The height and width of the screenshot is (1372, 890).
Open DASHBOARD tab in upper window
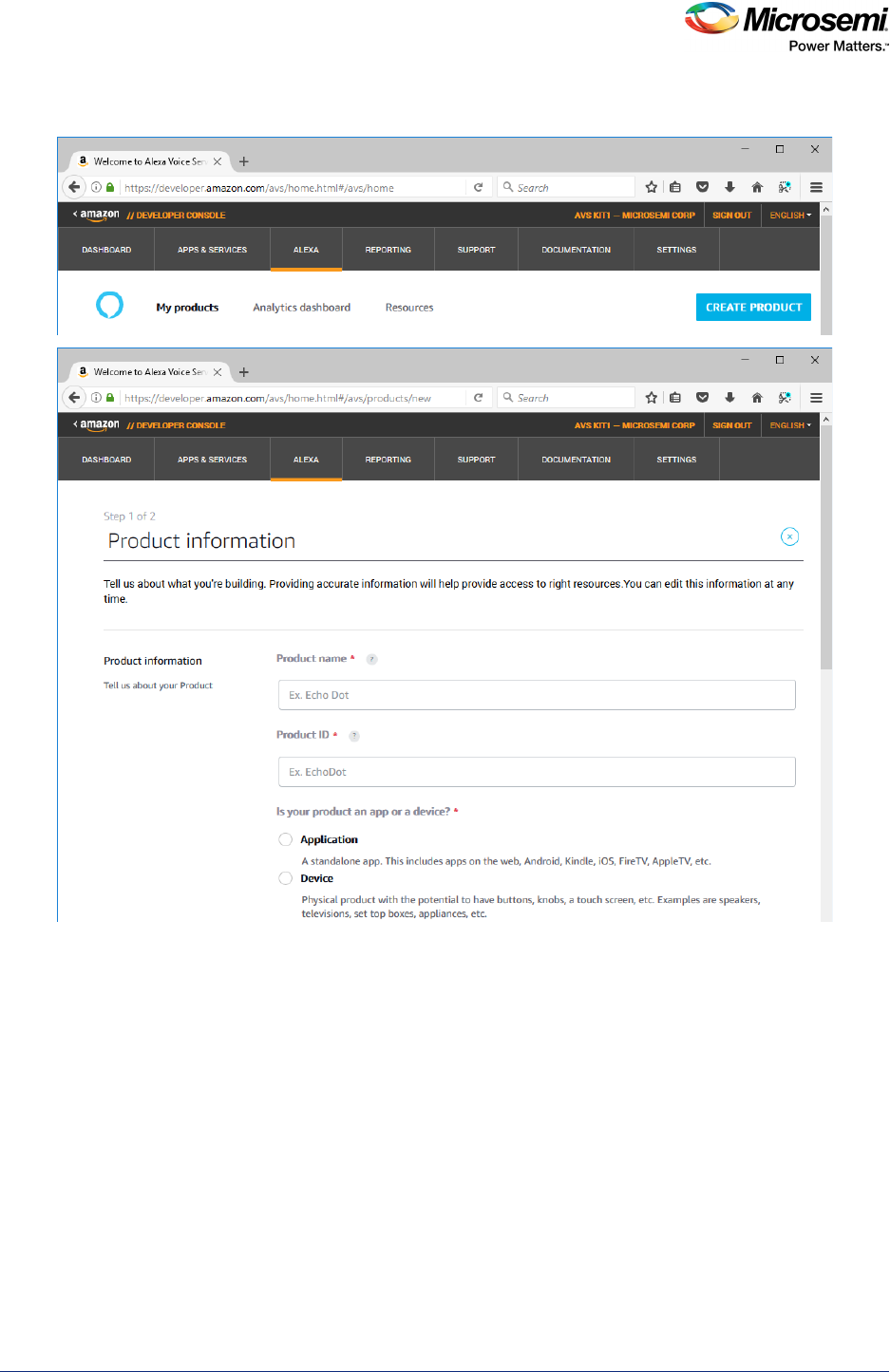tap(106, 250)
